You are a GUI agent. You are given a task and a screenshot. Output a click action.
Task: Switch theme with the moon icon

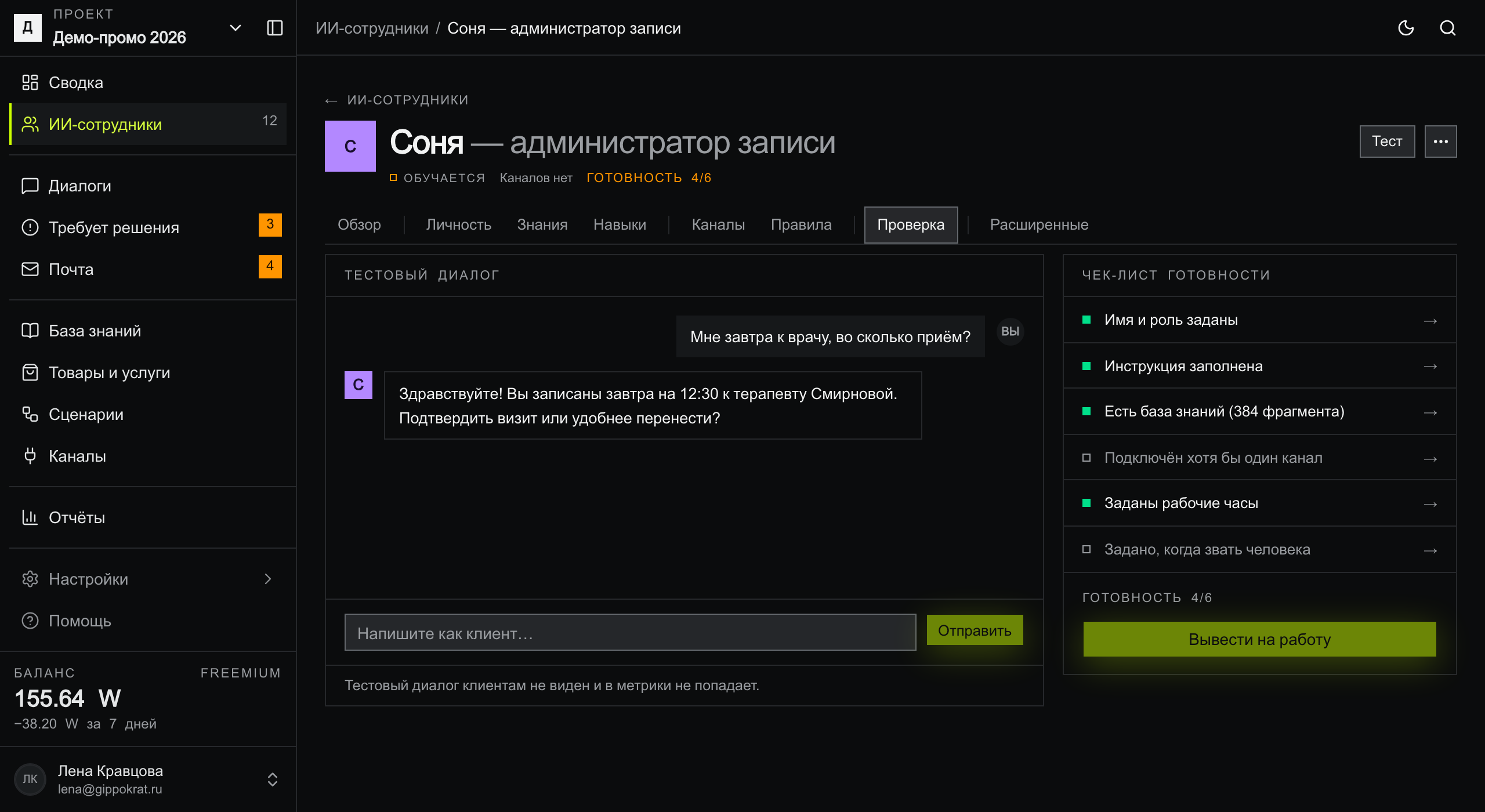[x=1406, y=28]
